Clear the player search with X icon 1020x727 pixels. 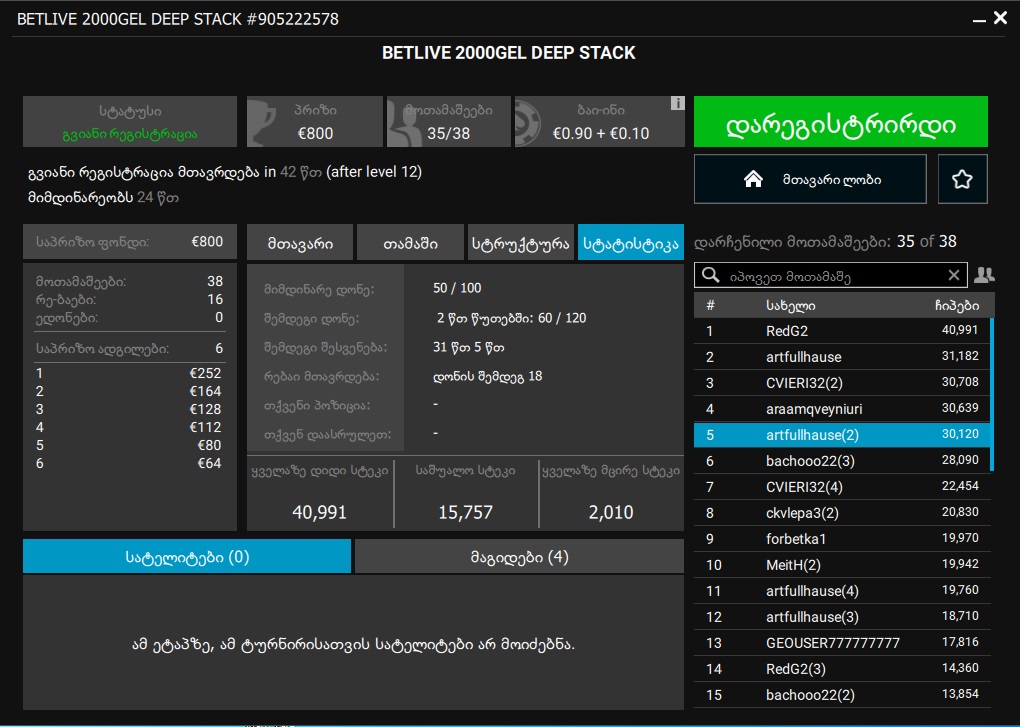954,275
